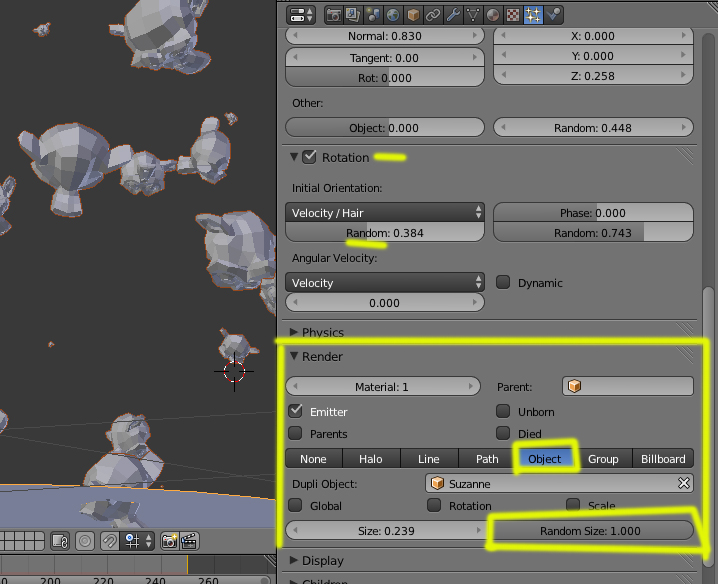Select the Path render type

pyautogui.click(x=487, y=458)
